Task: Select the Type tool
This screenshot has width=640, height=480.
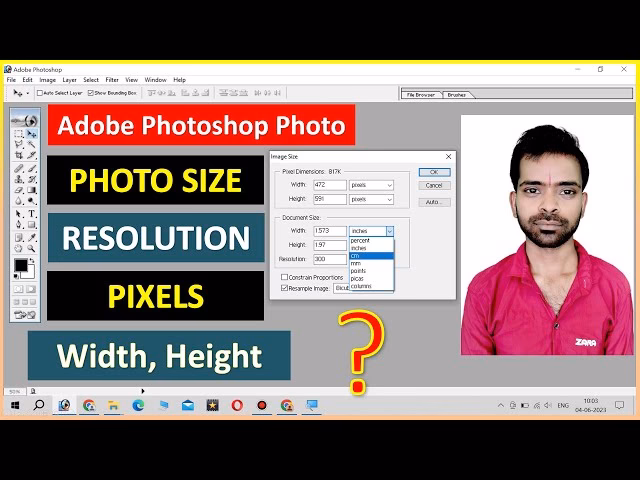Action: [31, 214]
